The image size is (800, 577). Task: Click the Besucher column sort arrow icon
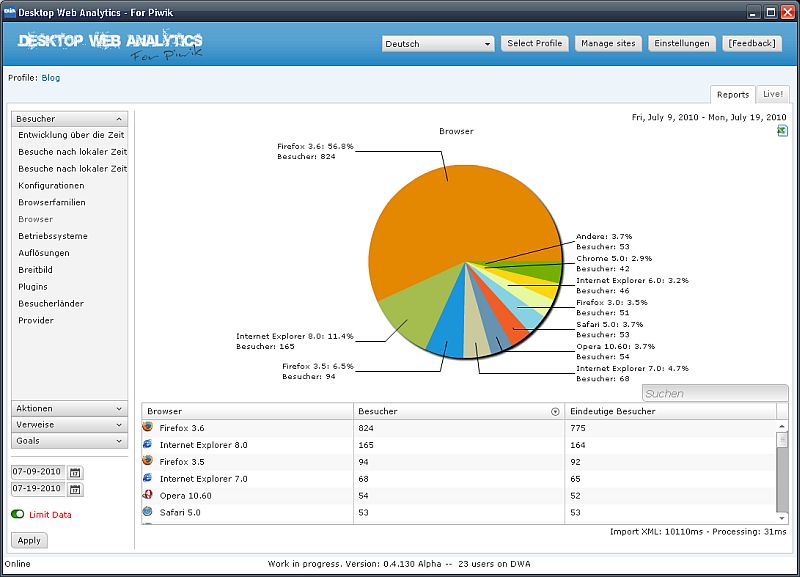tap(555, 411)
